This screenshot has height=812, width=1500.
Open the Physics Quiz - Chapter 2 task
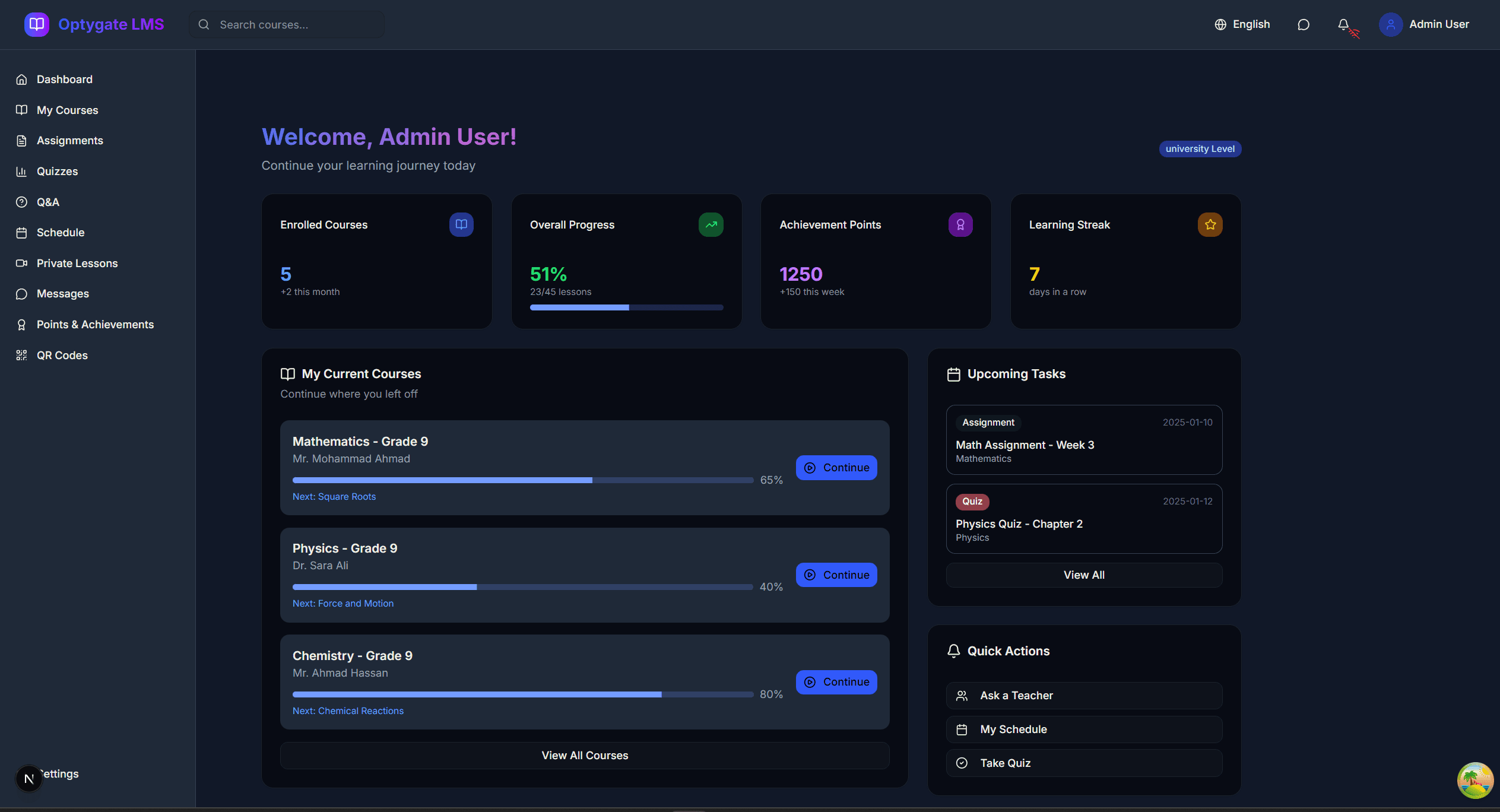pyautogui.click(x=1084, y=519)
